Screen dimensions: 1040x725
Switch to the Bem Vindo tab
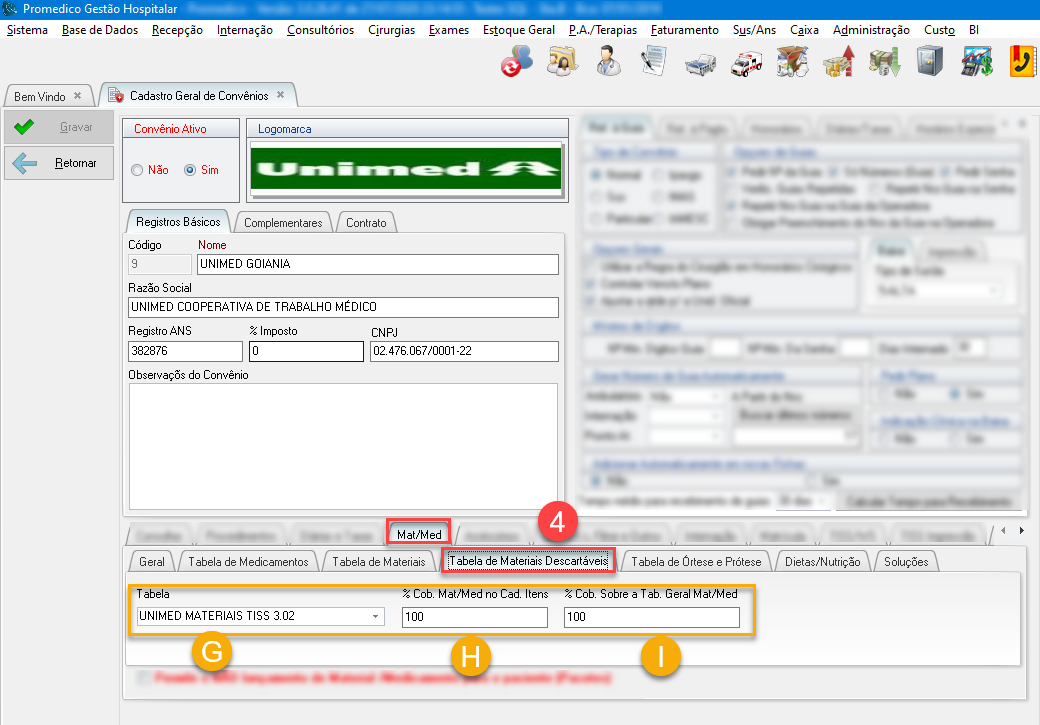pos(40,96)
